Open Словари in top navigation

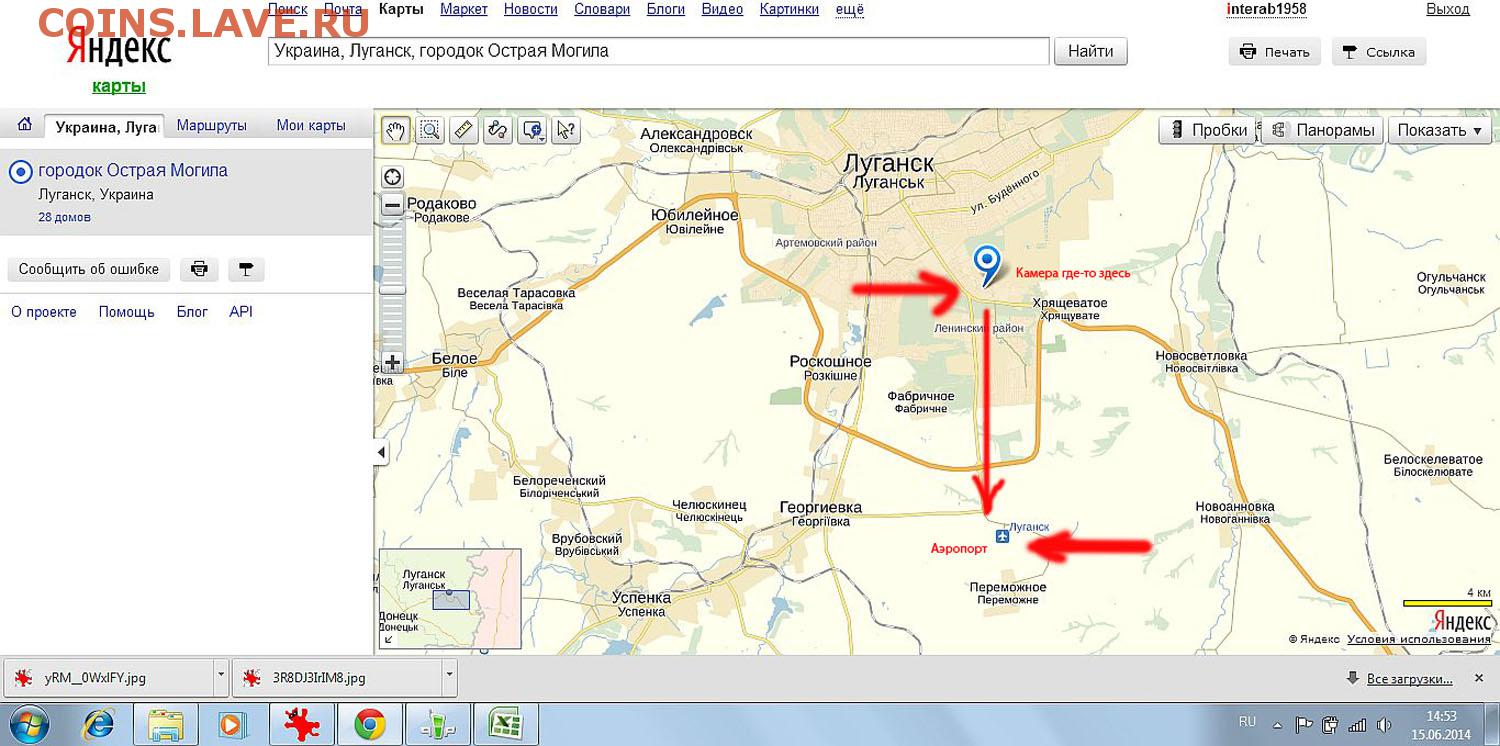[x=602, y=9]
